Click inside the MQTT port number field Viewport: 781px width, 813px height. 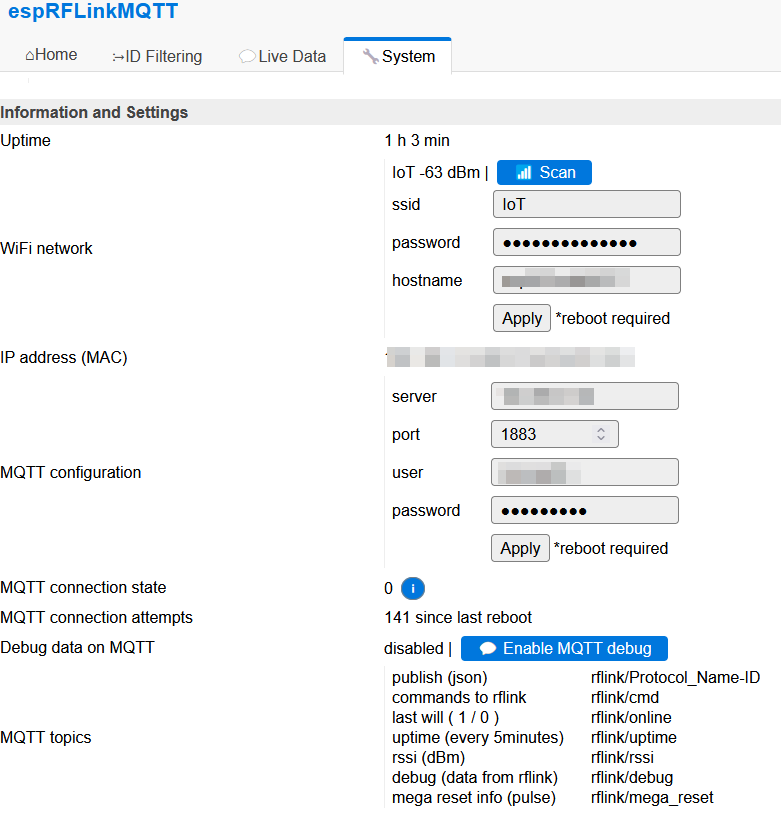pyautogui.click(x=540, y=435)
